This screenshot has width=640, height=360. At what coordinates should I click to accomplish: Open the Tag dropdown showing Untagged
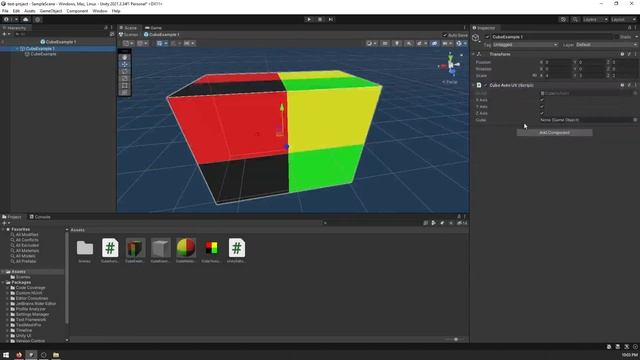click(525, 44)
